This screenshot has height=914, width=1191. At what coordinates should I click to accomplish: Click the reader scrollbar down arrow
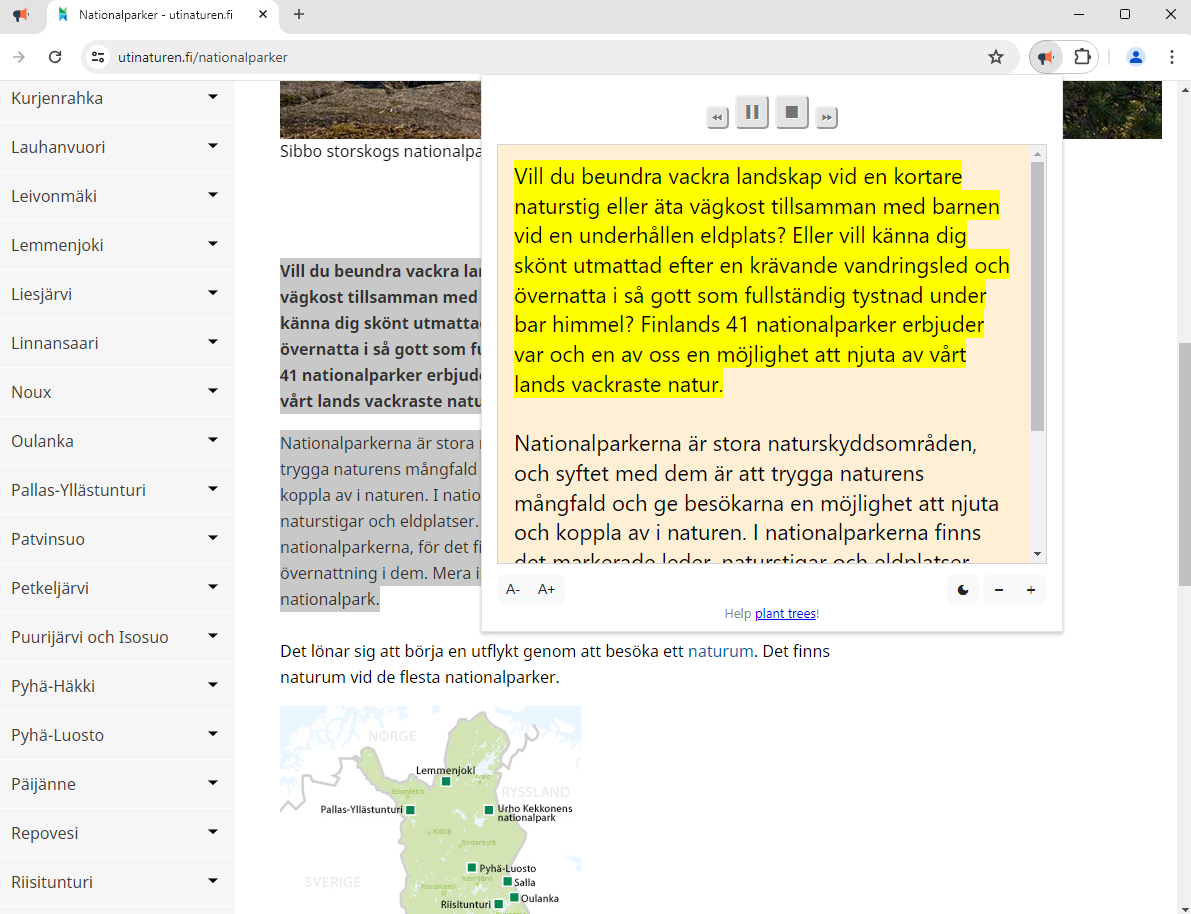click(x=1038, y=555)
